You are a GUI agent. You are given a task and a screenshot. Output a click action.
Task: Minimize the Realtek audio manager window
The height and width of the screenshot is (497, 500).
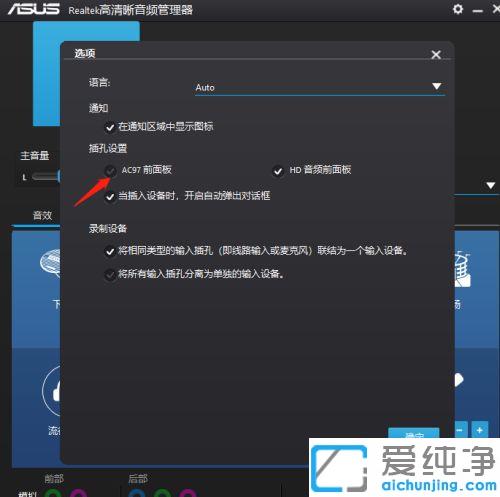(478, 11)
